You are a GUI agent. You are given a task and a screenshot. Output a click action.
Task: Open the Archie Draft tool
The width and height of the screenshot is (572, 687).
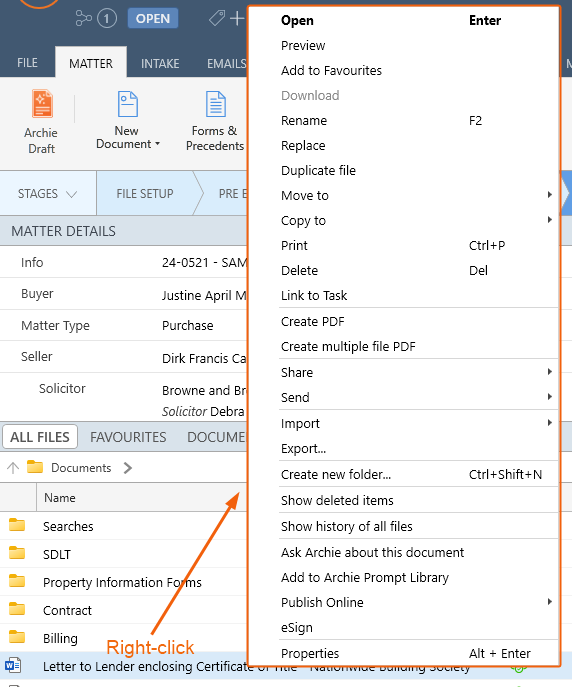[42, 121]
